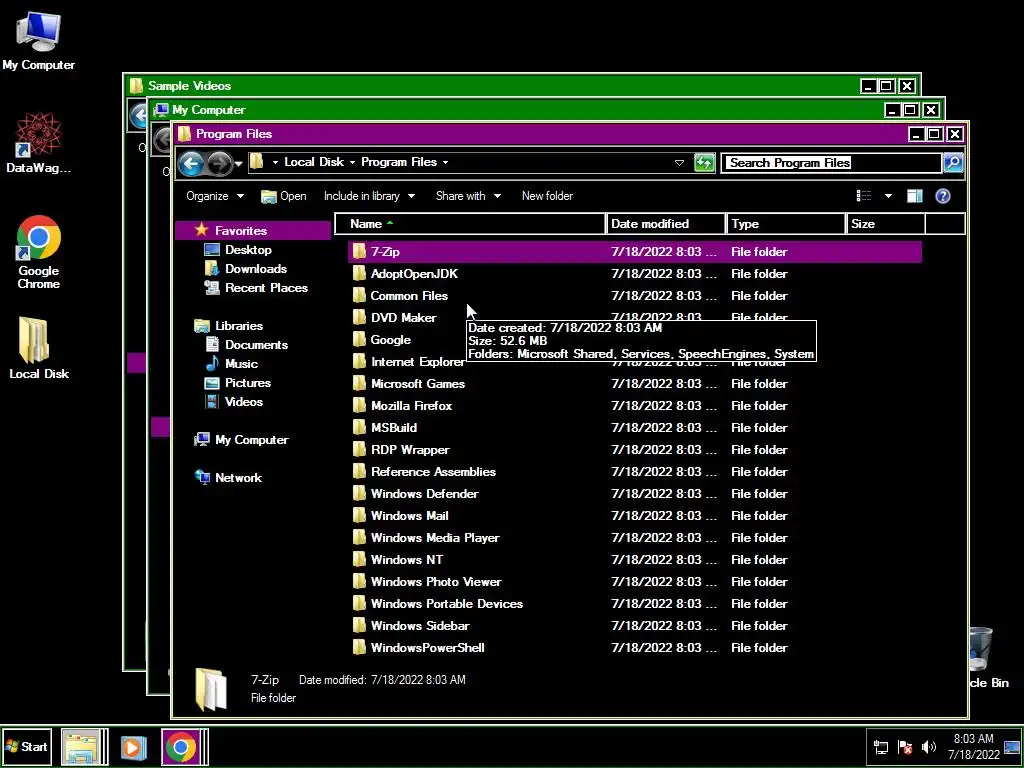Change view with the view icon

coord(864,196)
